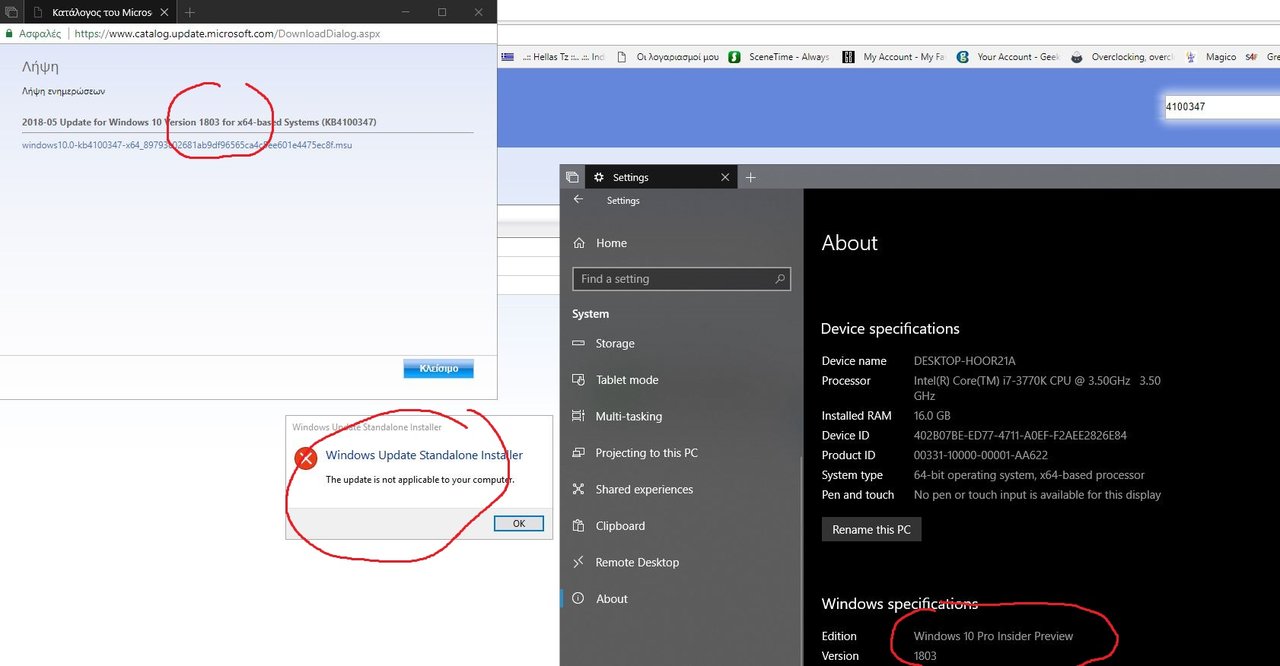Click the 2018-05 Update KB4100347 title text

(x=199, y=122)
